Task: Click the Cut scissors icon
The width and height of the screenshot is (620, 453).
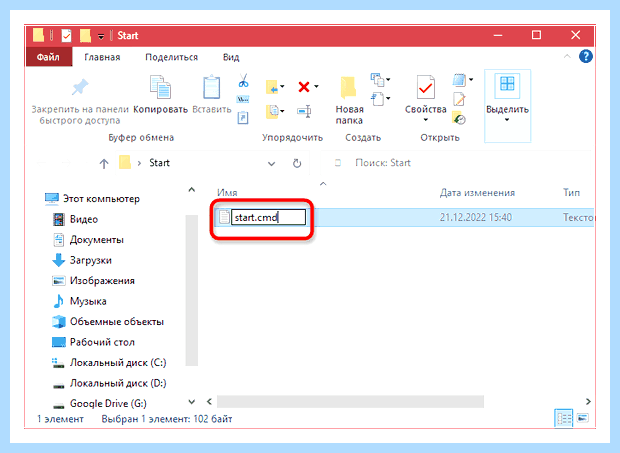Action: point(243,81)
